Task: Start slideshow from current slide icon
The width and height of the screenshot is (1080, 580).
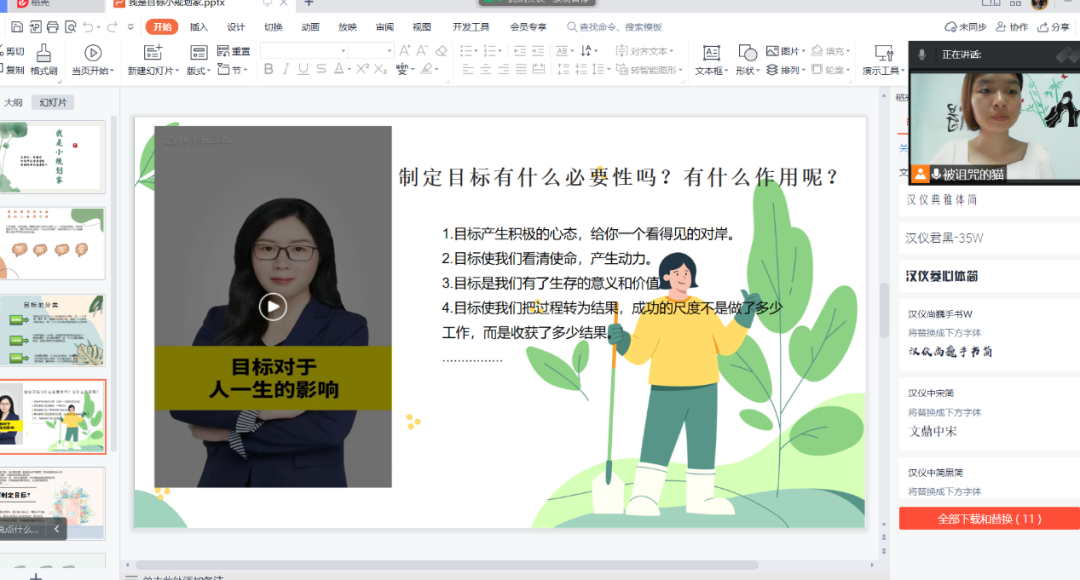Action: (92, 53)
